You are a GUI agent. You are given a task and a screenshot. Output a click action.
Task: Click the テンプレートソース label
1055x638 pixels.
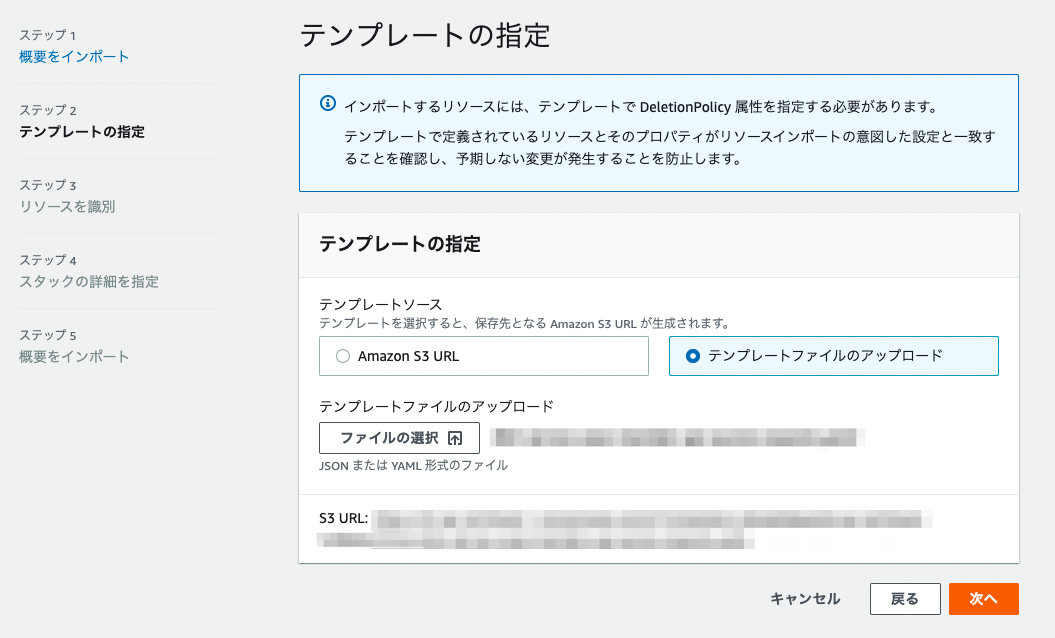(380, 304)
